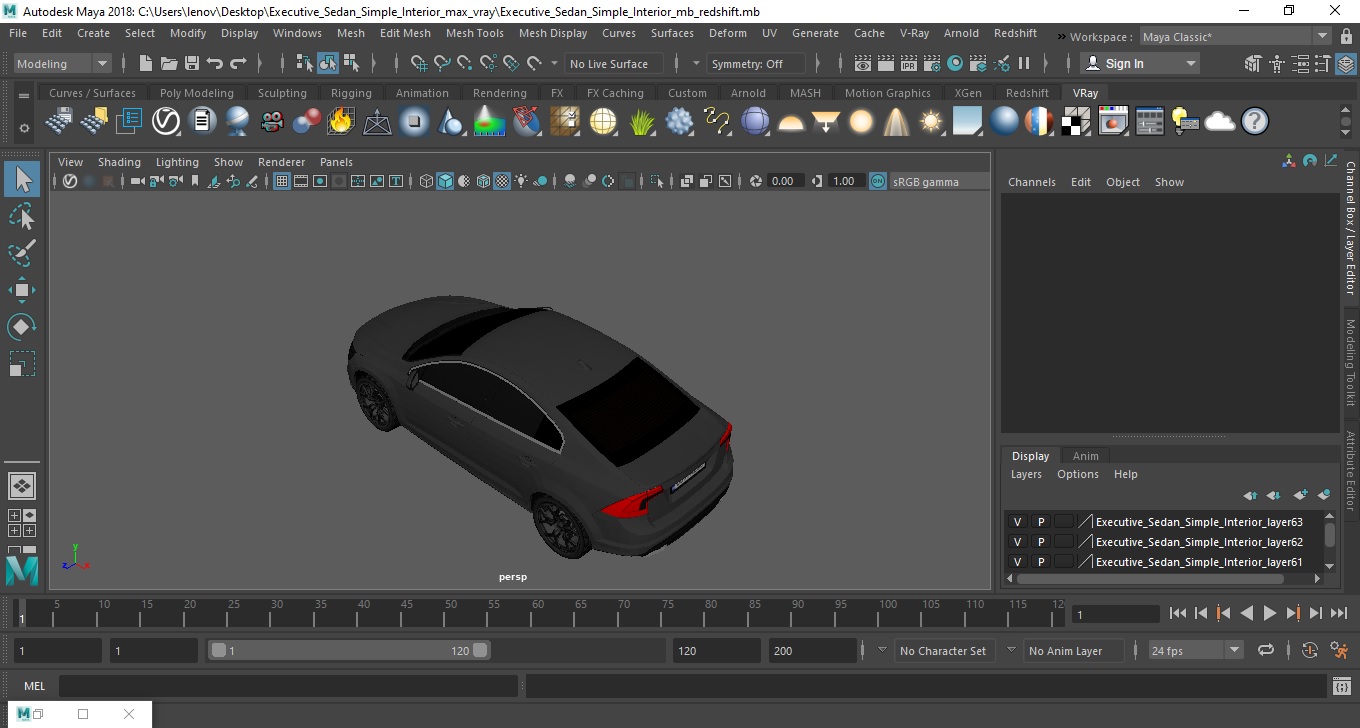
Task: Switch to the Rigging shelf tab
Action: (x=351, y=93)
